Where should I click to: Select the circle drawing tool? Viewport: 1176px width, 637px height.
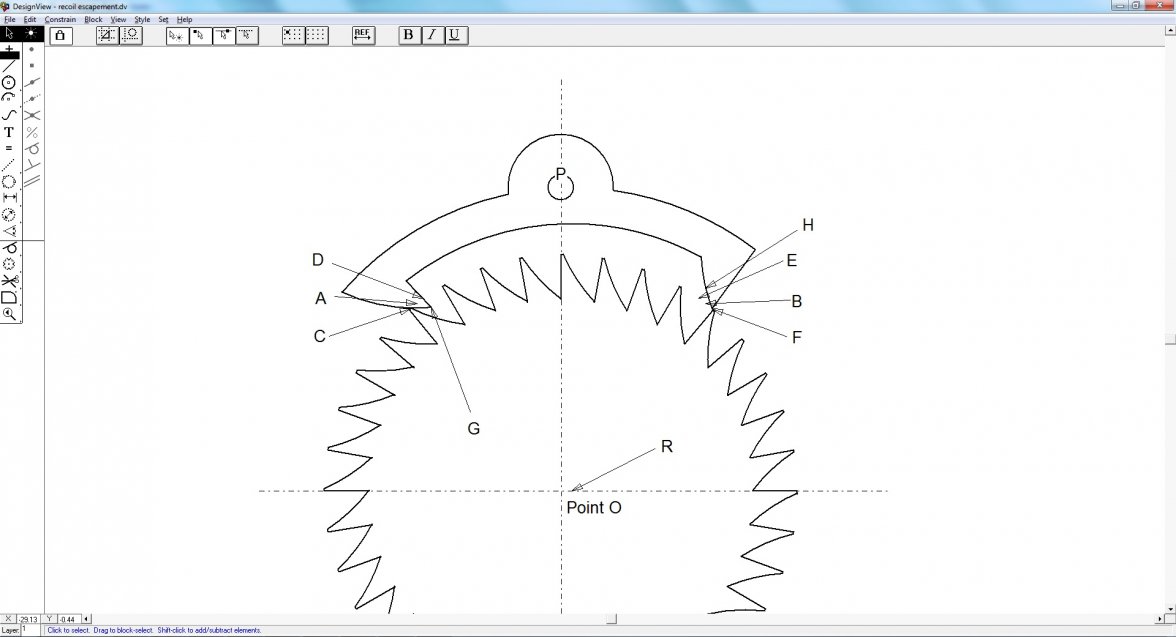[x=9, y=82]
